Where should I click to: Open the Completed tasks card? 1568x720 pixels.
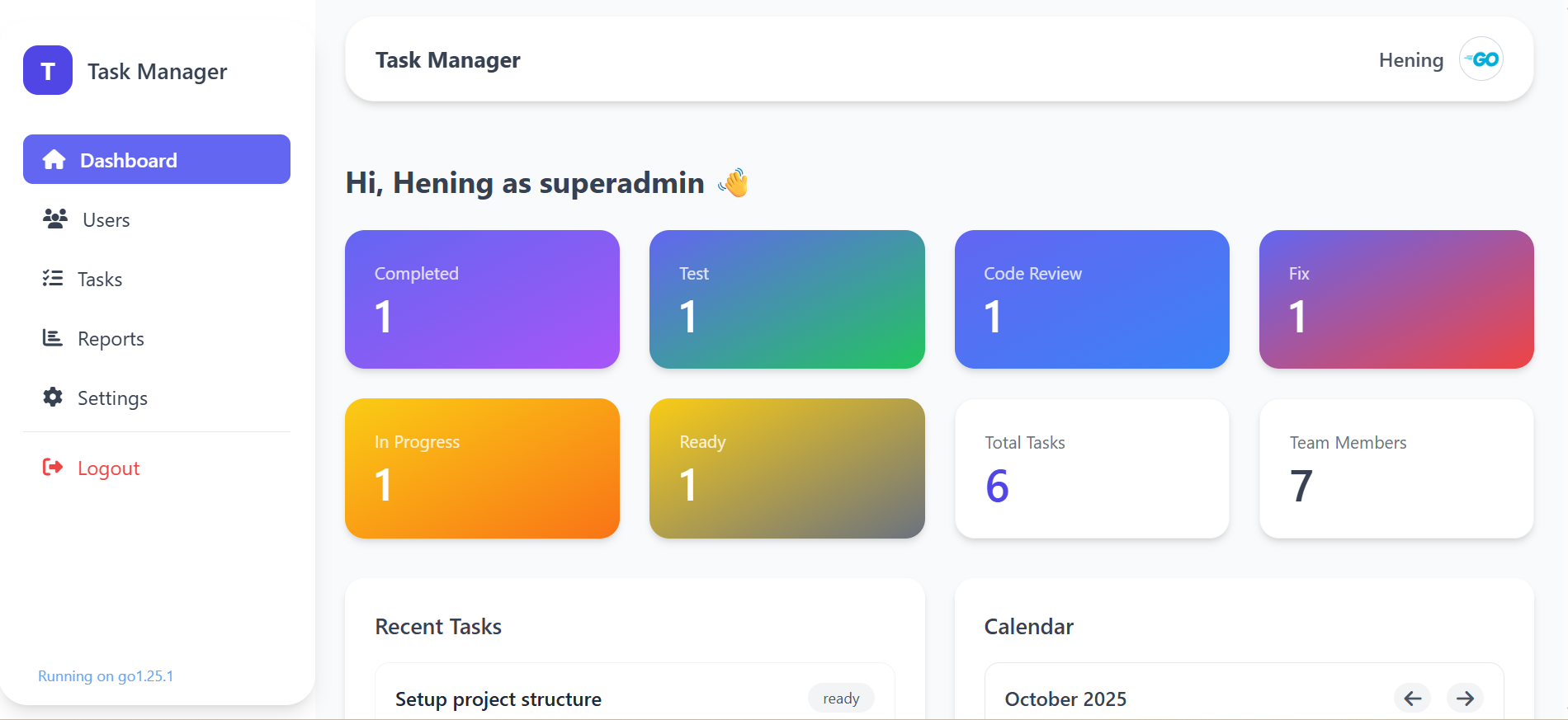click(482, 299)
